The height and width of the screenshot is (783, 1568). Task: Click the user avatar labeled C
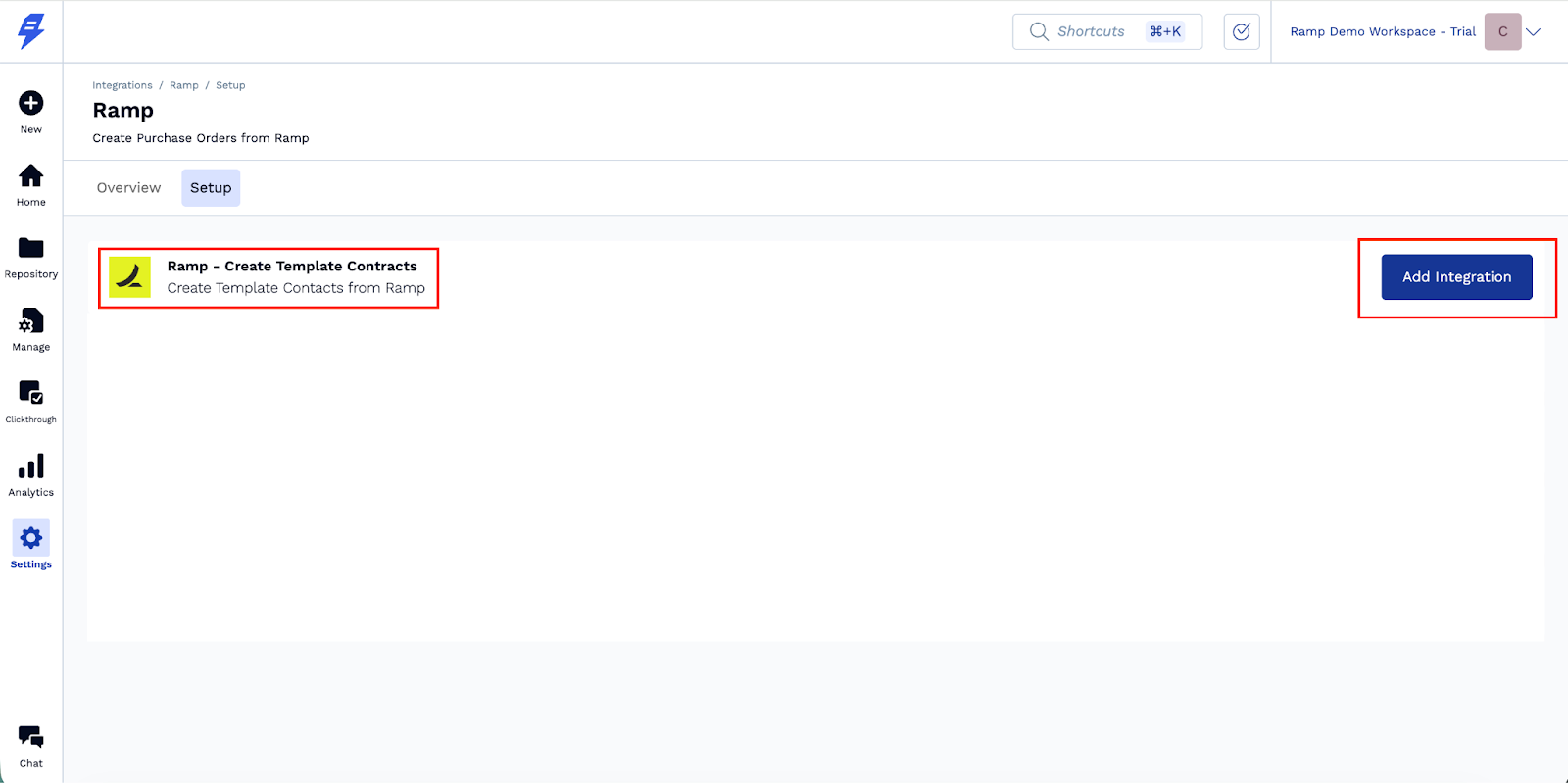pos(1503,31)
